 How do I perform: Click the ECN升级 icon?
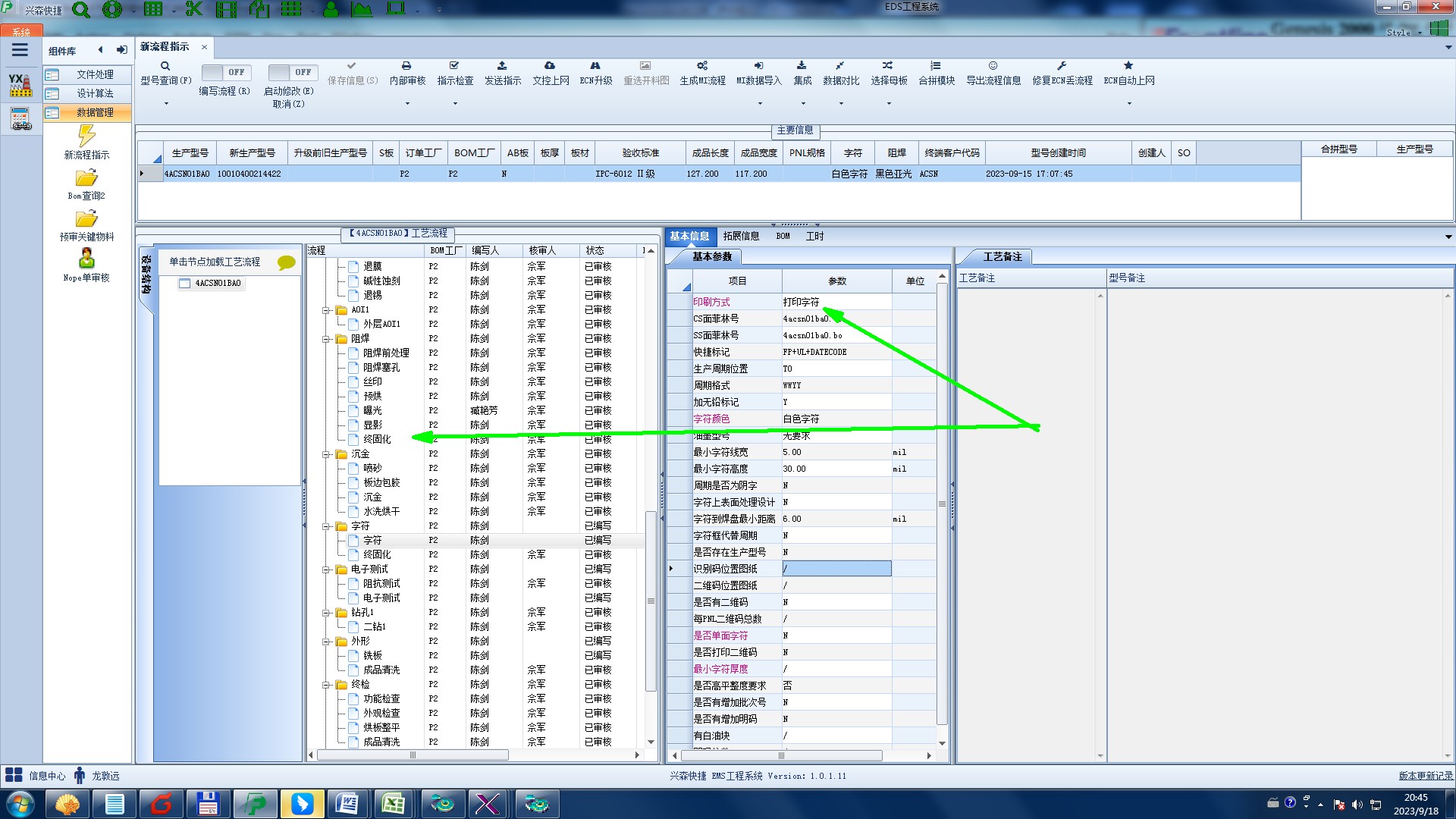[595, 67]
